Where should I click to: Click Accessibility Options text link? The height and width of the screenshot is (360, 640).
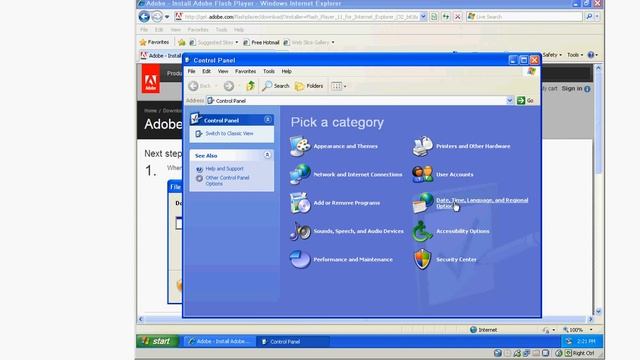tap(462, 231)
